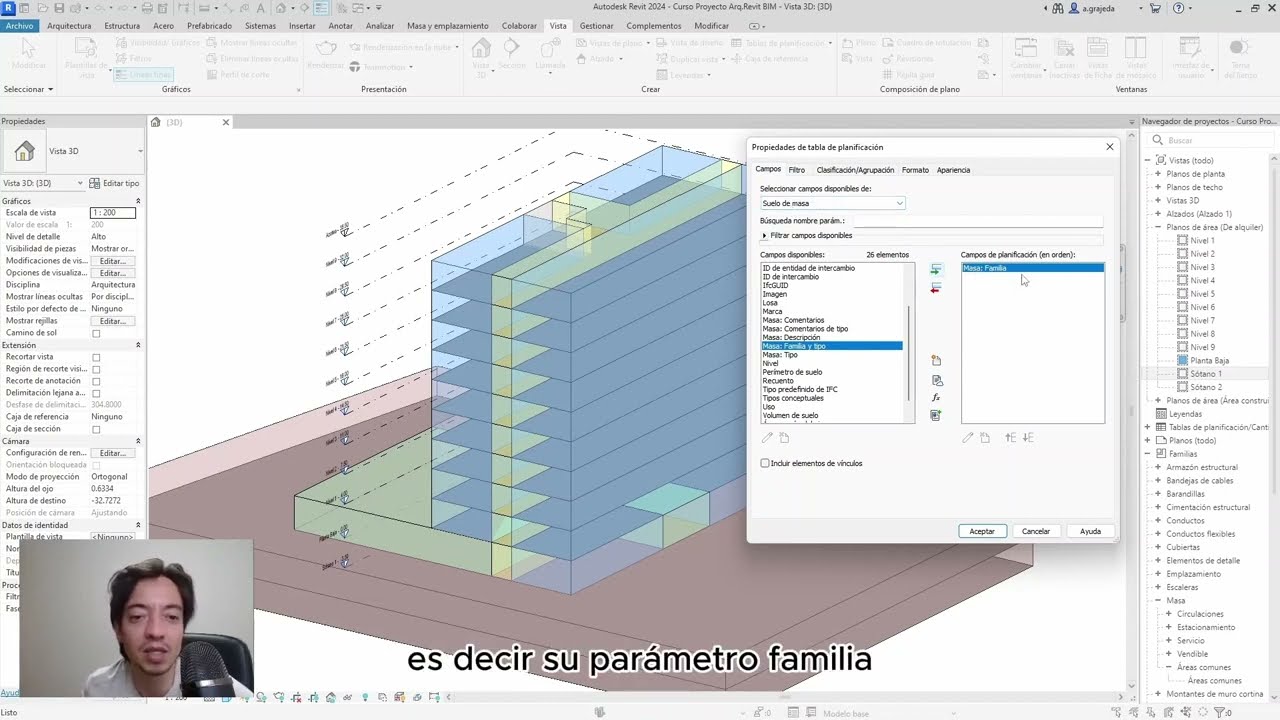Switch to the Filtro tab
The image size is (1280, 720).
[x=796, y=170]
